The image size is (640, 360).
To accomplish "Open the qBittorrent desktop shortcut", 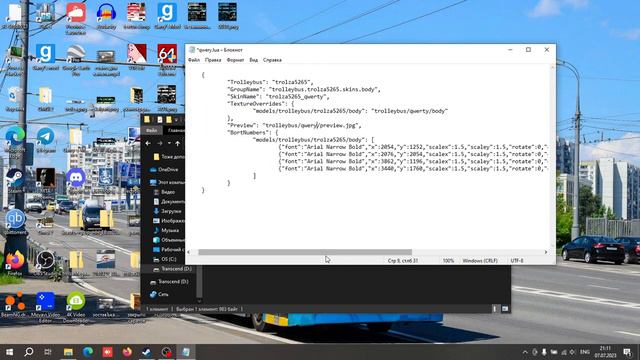I will (15, 222).
